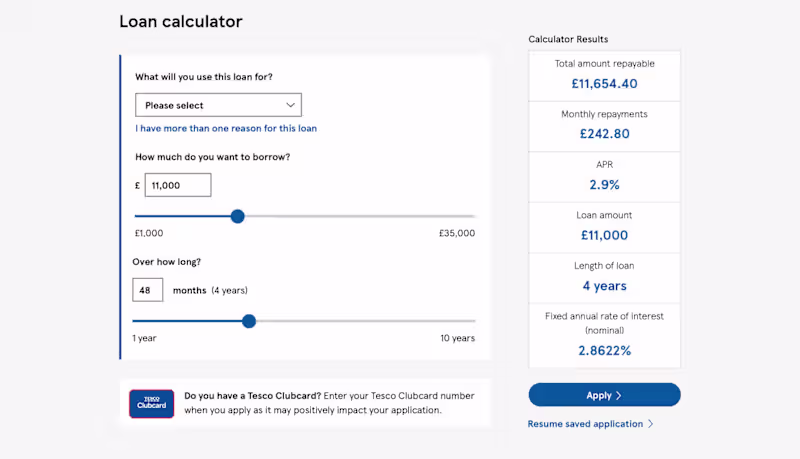Click the 10 years label on duration slider
Screen dimensions: 800x459
point(457,338)
